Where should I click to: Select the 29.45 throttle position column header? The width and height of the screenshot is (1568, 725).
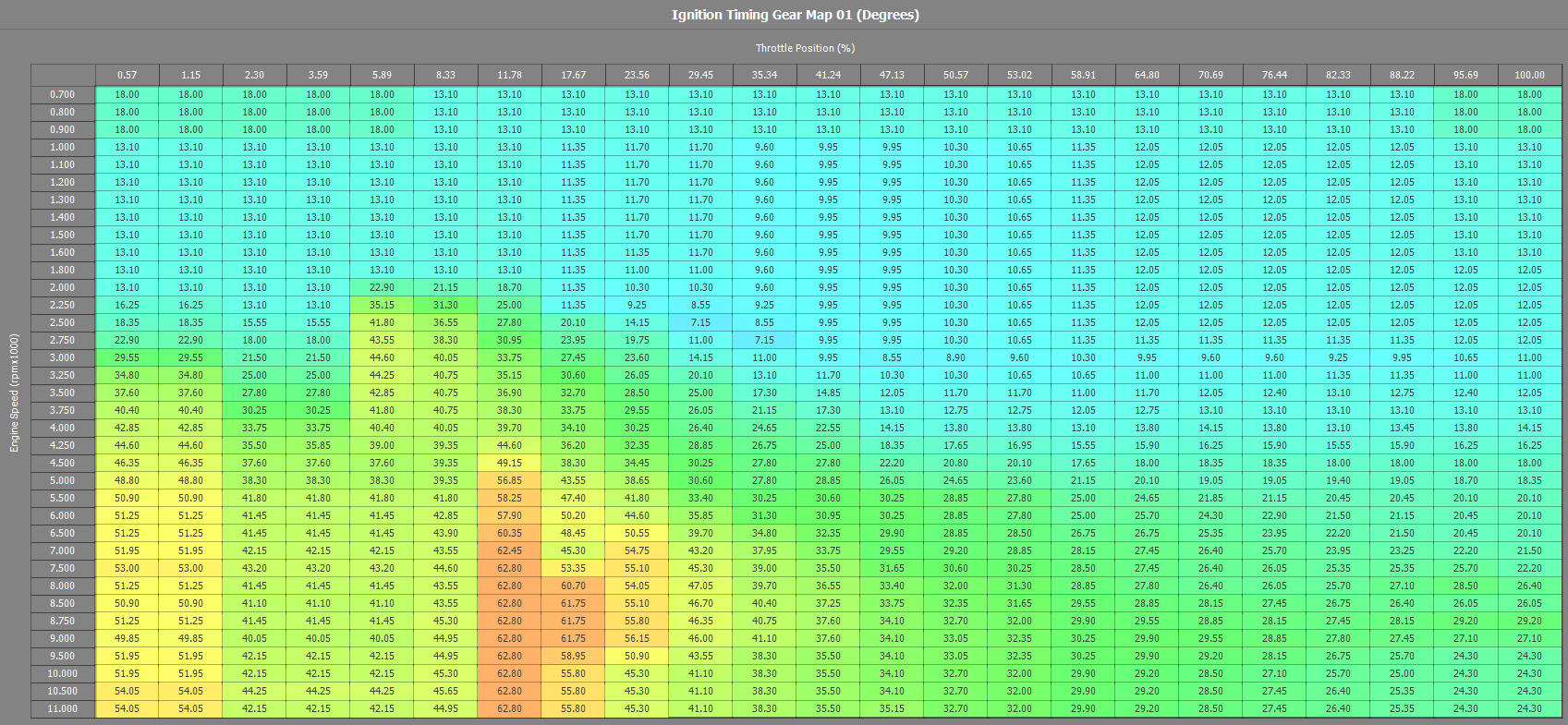(x=701, y=75)
